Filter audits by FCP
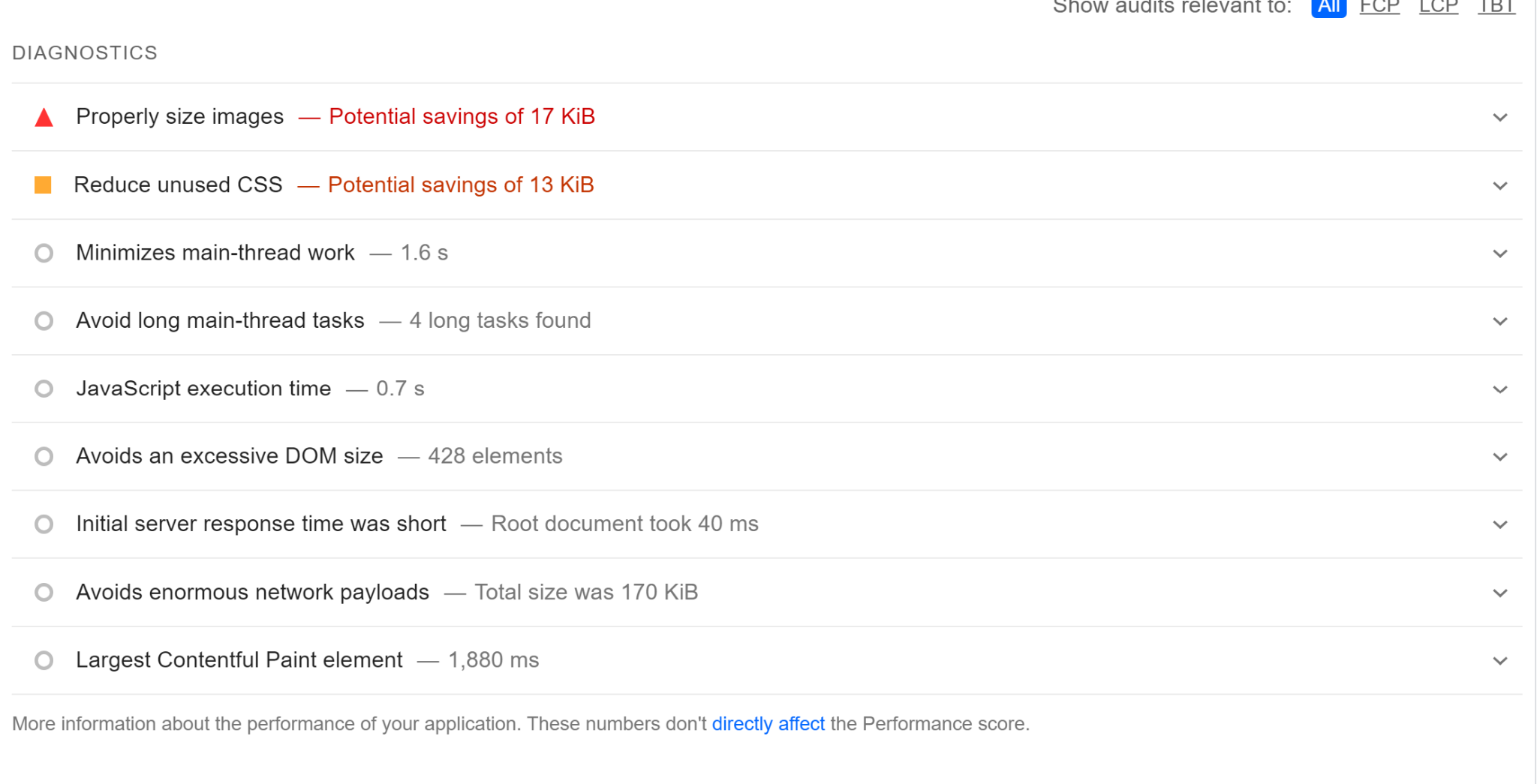Viewport: 1537px width, 784px height. tap(1379, 8)
